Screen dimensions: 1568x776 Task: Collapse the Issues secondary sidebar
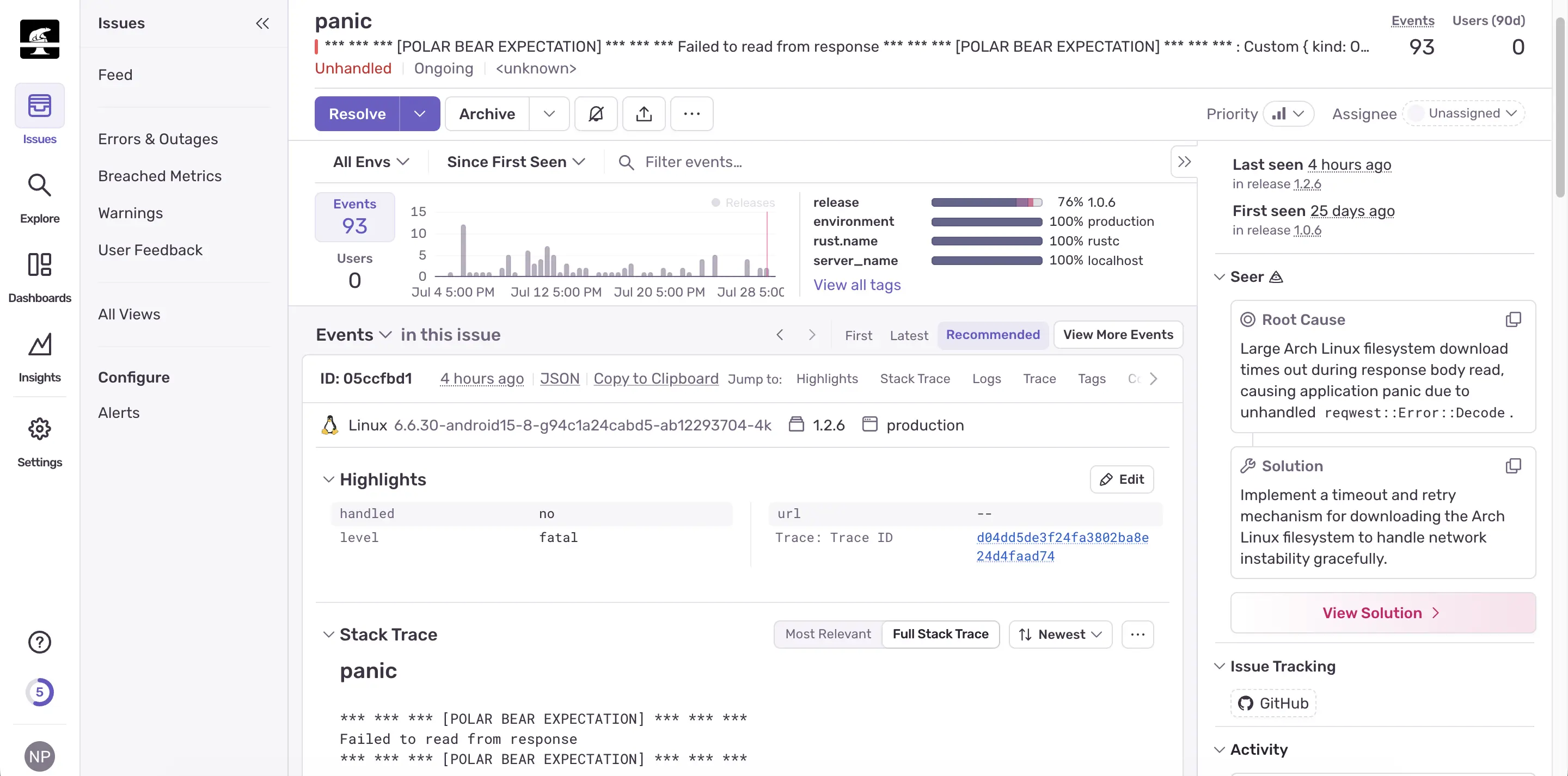pos(262,23)
